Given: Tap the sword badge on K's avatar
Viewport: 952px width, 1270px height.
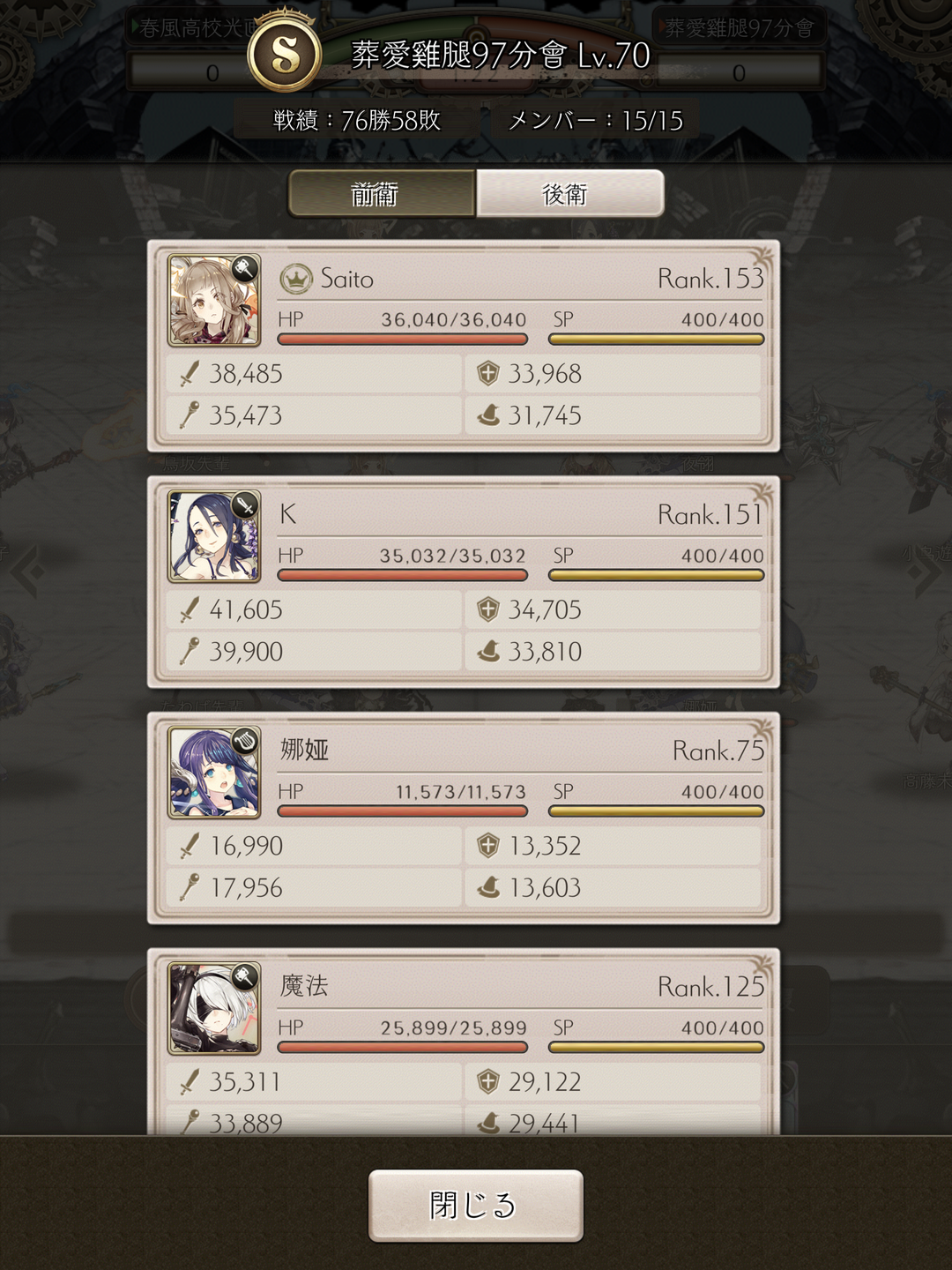Looking at the screenshot, I should click(x=245, y=505).
